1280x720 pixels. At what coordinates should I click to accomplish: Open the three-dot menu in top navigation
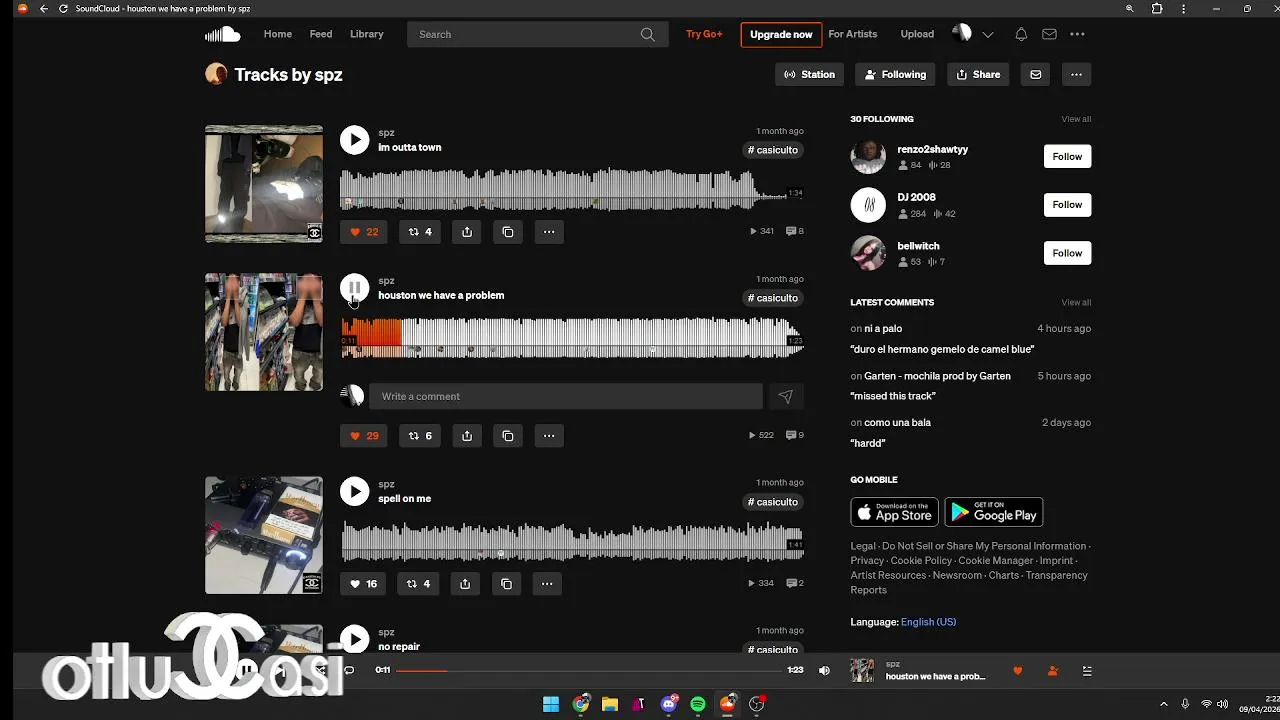point(1077,34)
